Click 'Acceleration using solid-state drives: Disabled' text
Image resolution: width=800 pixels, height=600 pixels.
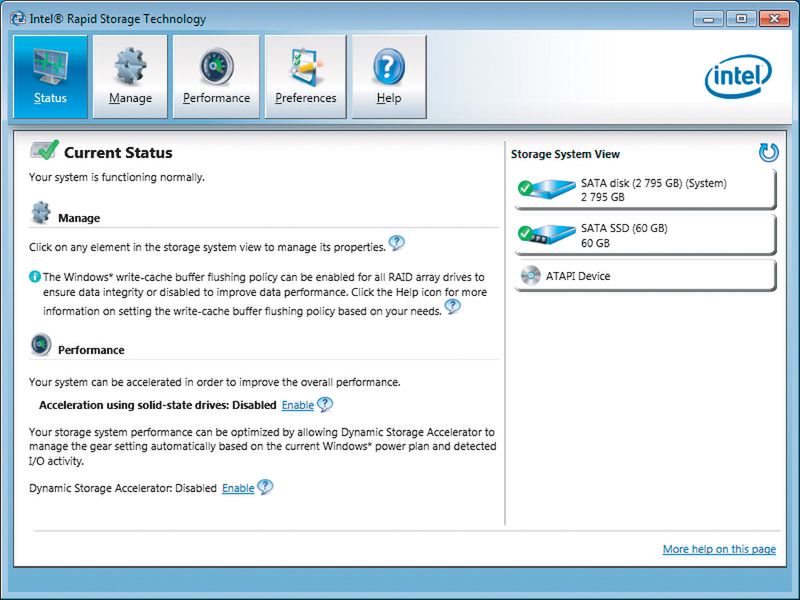(x=158, y=405)
